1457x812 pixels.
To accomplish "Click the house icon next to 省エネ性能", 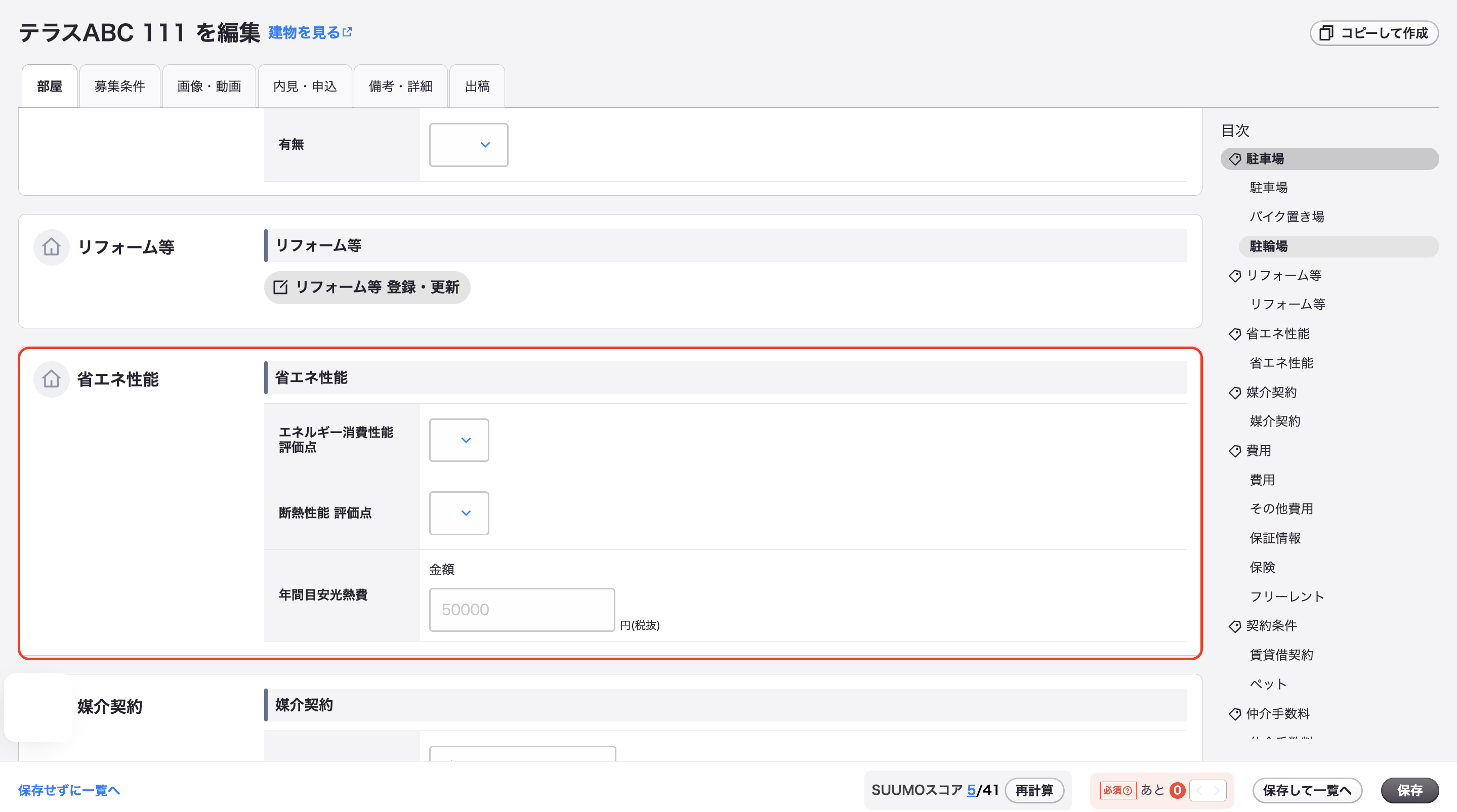I will [x=51, y=379].
